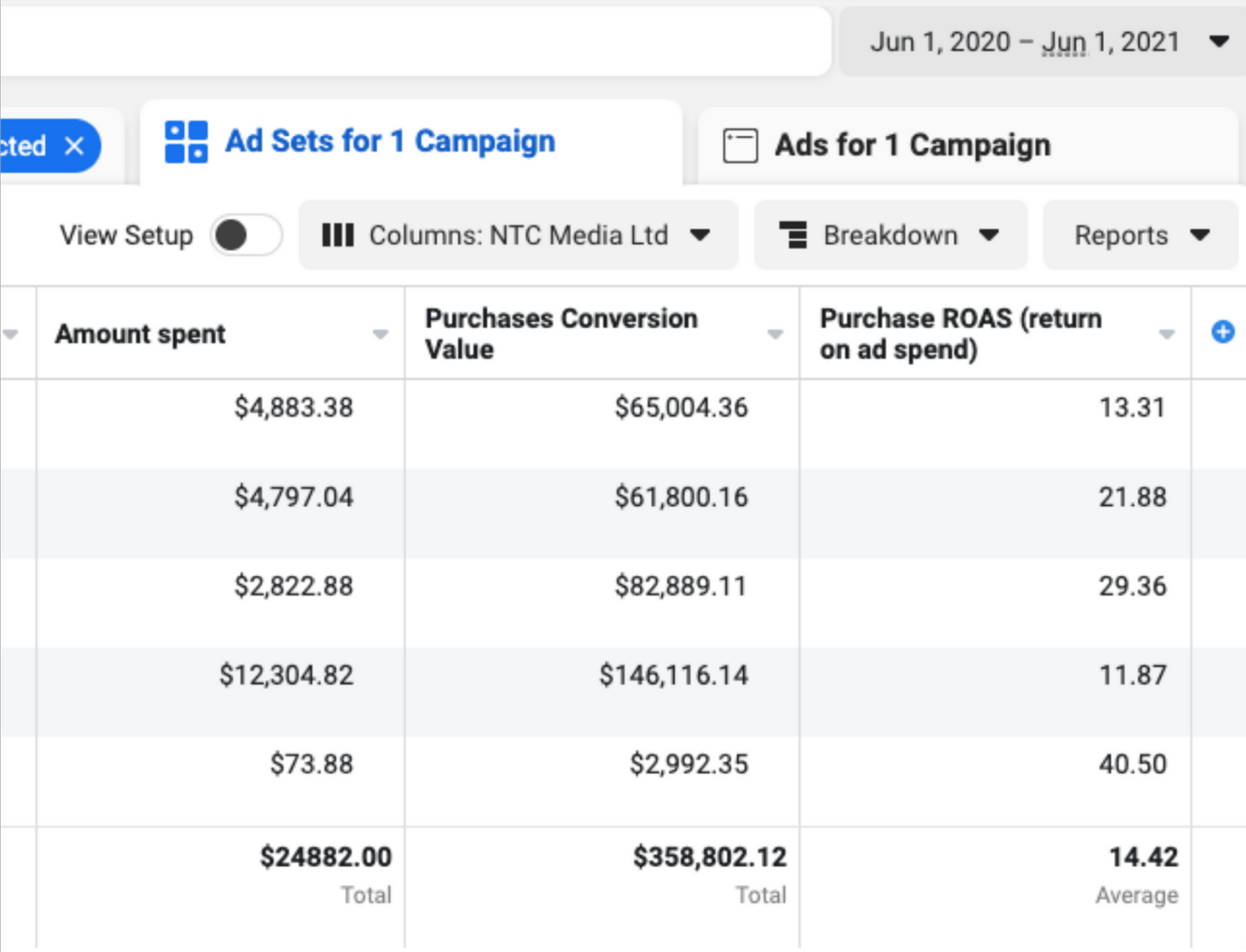This screenshot has height=952, width=1246.
Task: Sort by Purchases Conversion Value header
Action: coord(561,334)
